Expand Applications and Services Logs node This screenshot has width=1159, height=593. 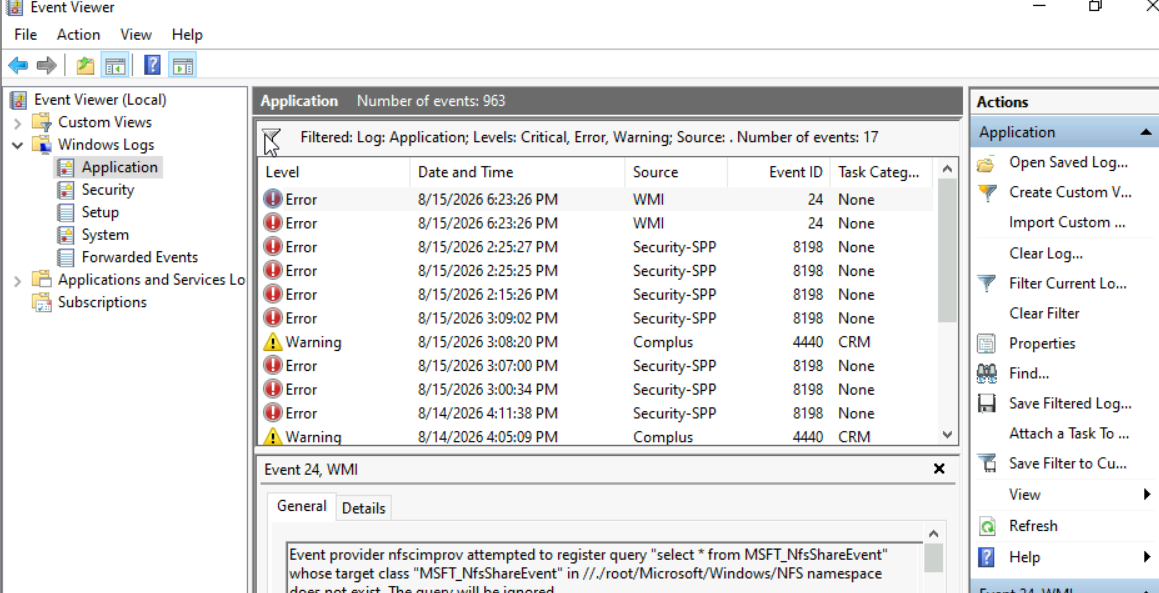pyautogui.click(x=18, y=280)
